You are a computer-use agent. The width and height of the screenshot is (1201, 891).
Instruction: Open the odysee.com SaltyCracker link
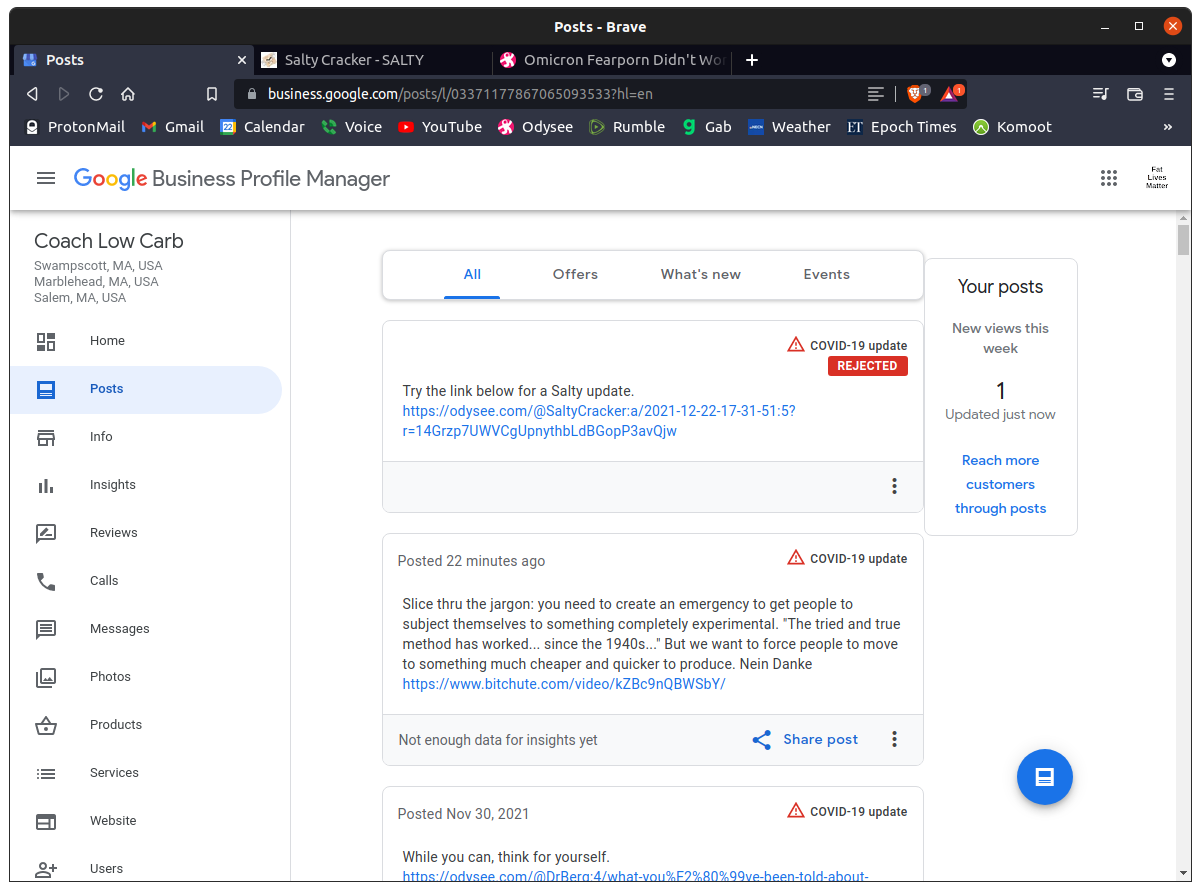point(599,421)
